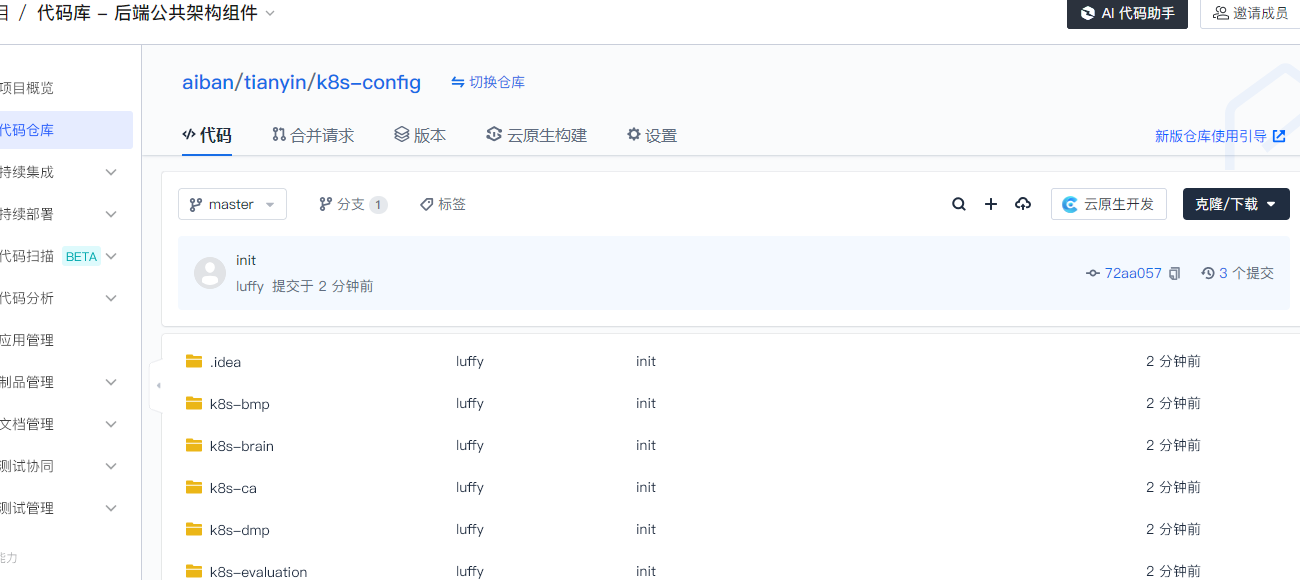Collapse sidebar using the left edge handle
The width and height of the screenshot is (1300, 580).
click(x=157, y=385)
